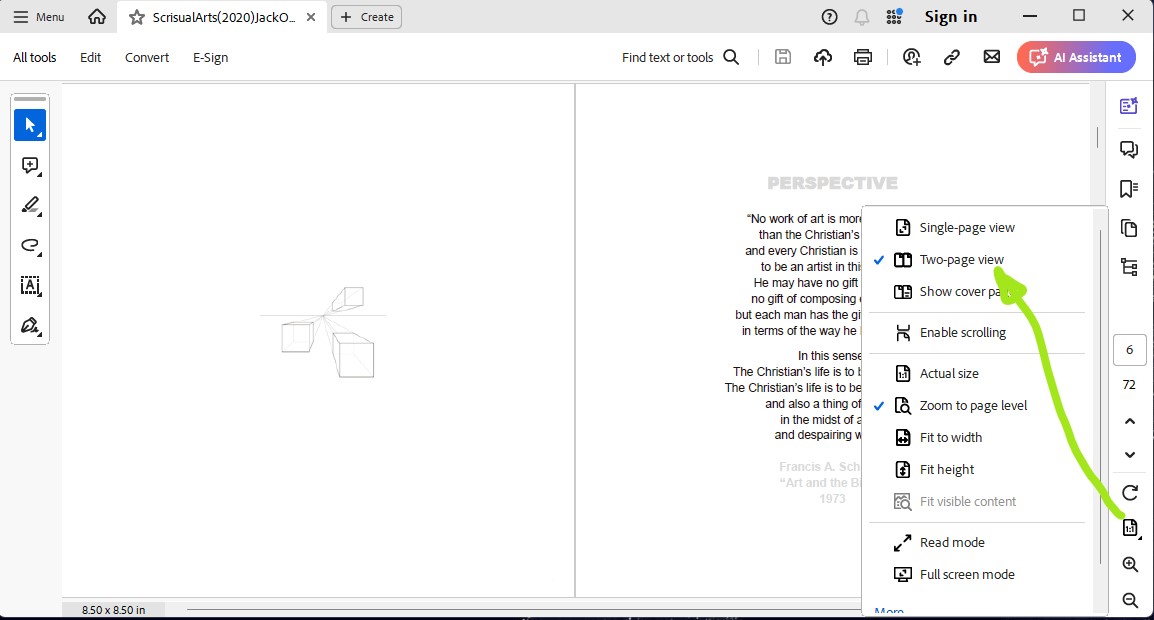The height and width of the screenshot is (620, 1154).
Task: Select the Add Text box tool
Action: pyautogui.click(x=30, y=286)
